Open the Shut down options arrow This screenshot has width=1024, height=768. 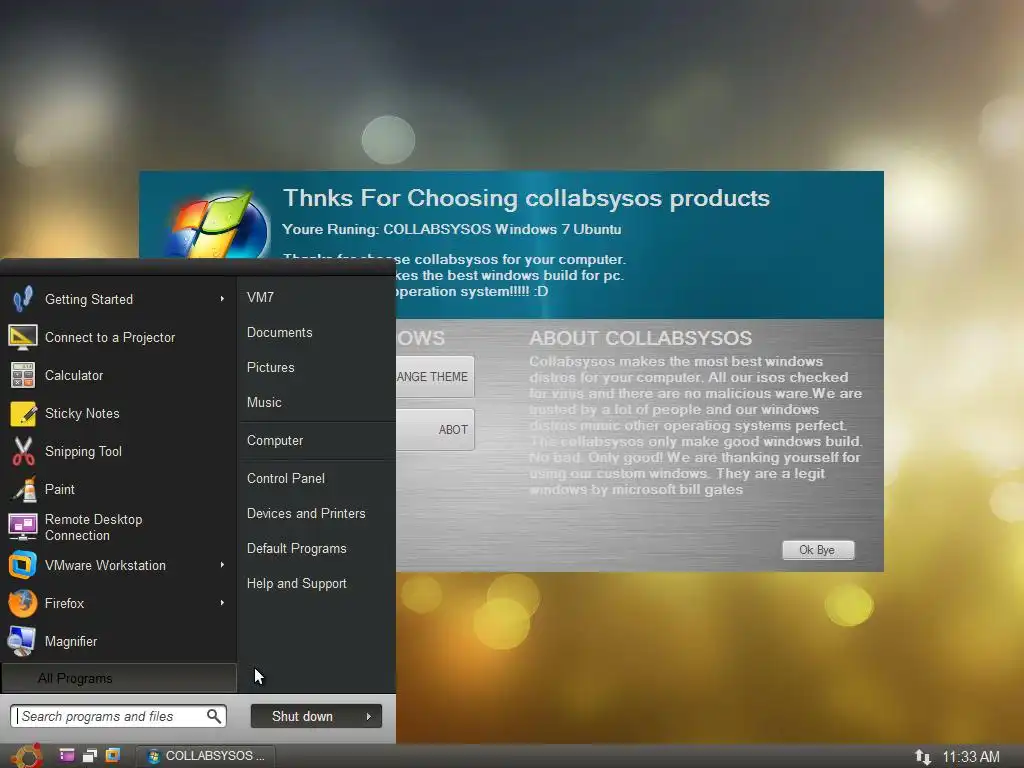click(x=369, y=716)
